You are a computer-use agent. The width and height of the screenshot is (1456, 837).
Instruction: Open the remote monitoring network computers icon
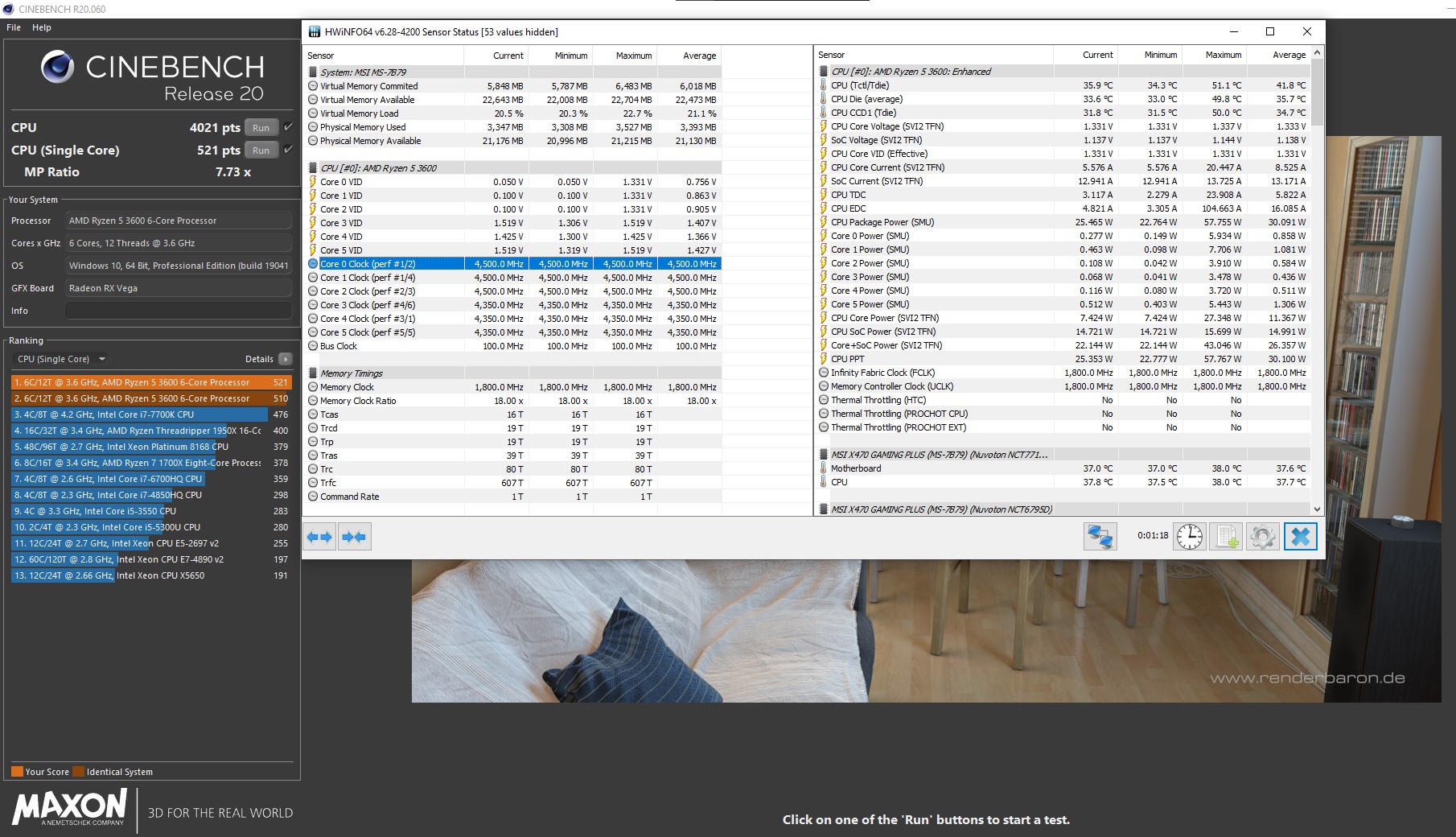(1100, 536)
